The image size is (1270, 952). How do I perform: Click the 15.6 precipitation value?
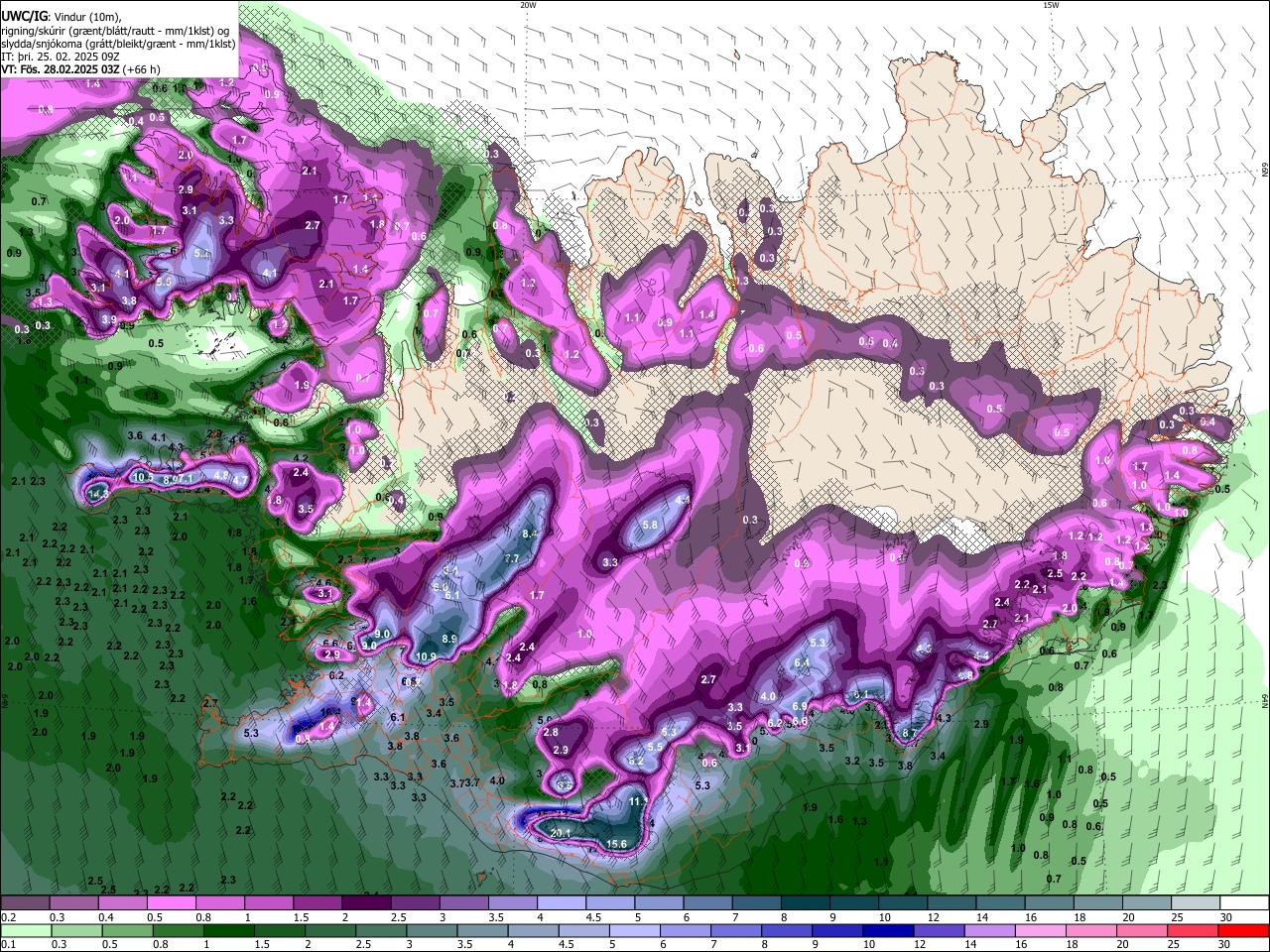click(x=616, y=844)
